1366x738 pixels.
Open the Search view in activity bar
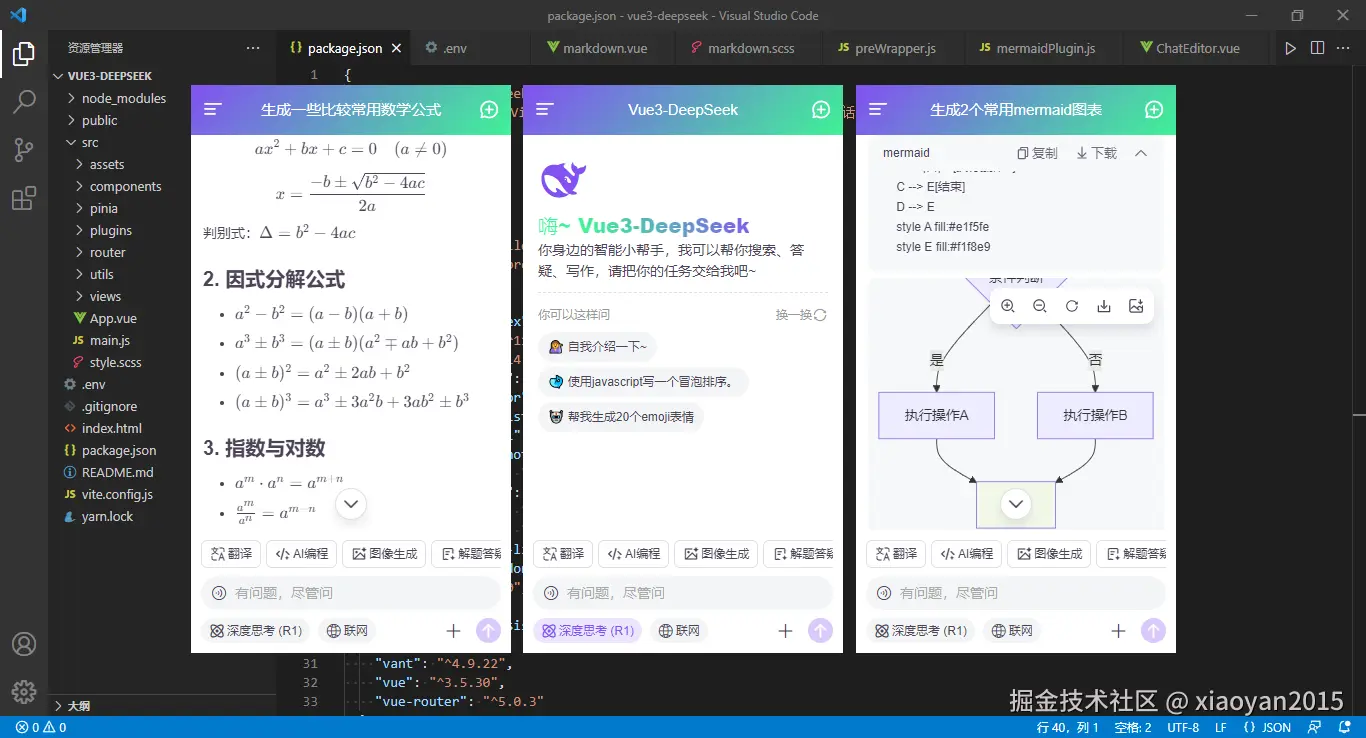click(24, 101)
